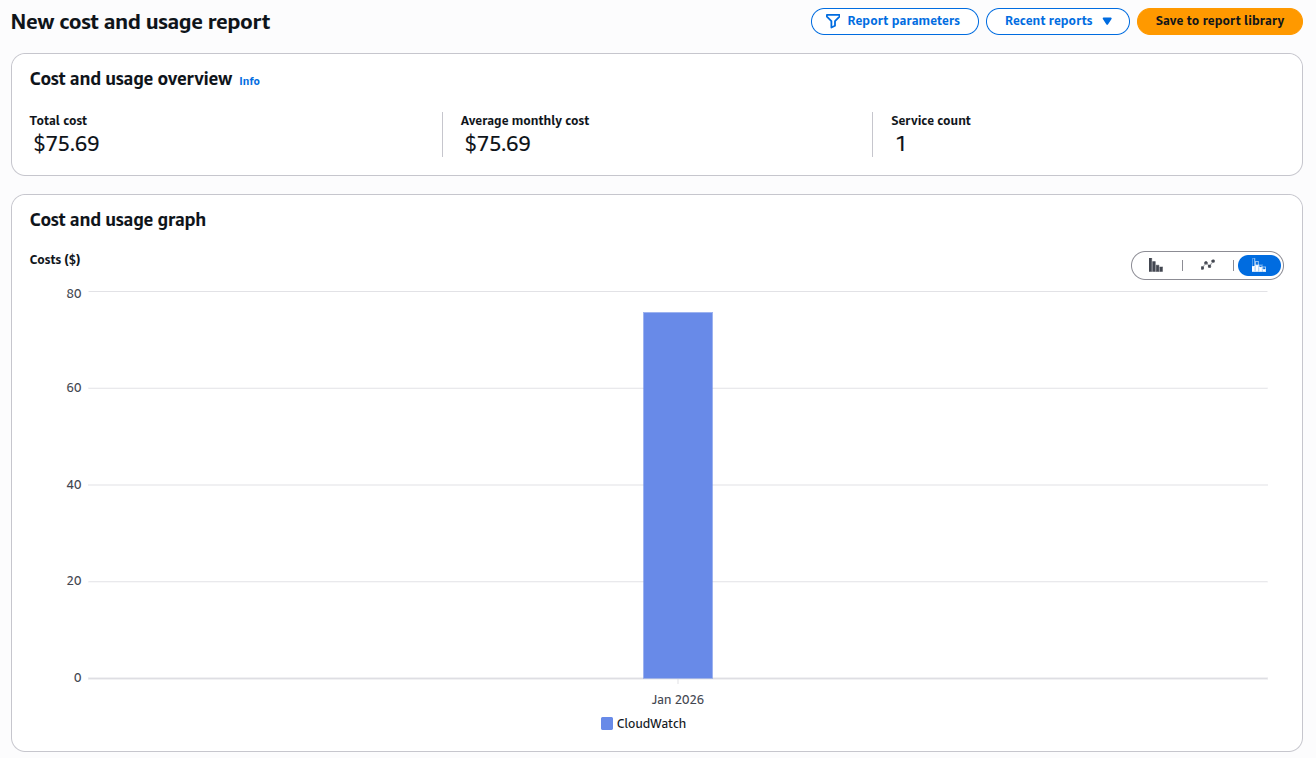The height and width of the screenshot is (758, 1316).
Task: Toggle chart display to line view
Action: click(x=1208, y=265)
